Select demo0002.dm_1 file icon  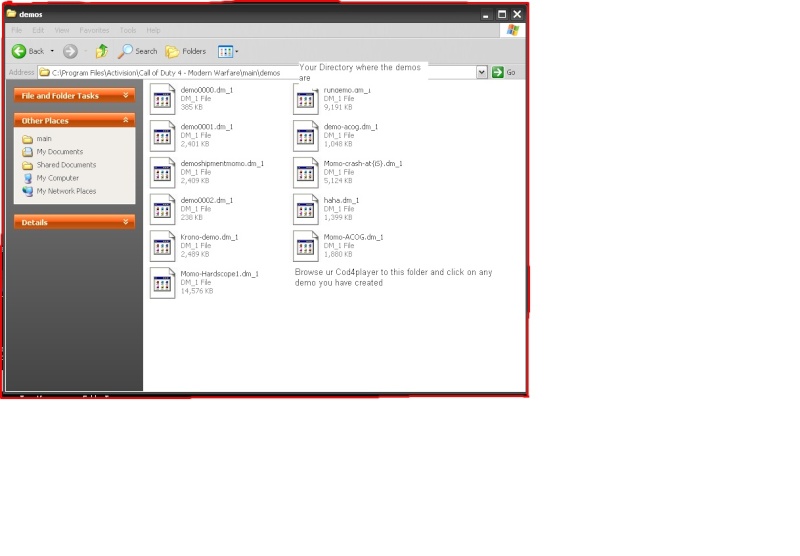(x=162, y=209)
